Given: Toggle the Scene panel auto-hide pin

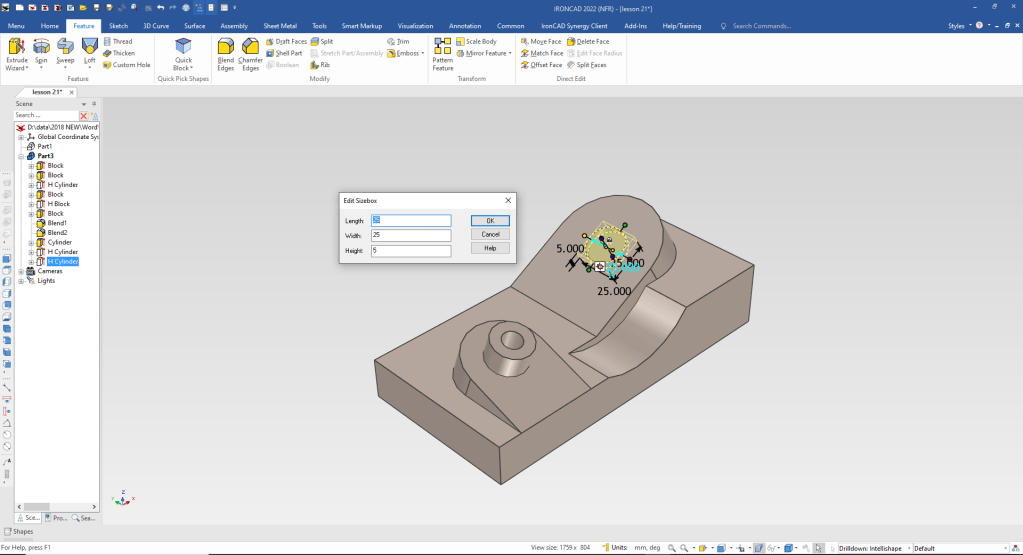Looking at the screenshot, I should [94, 104].
